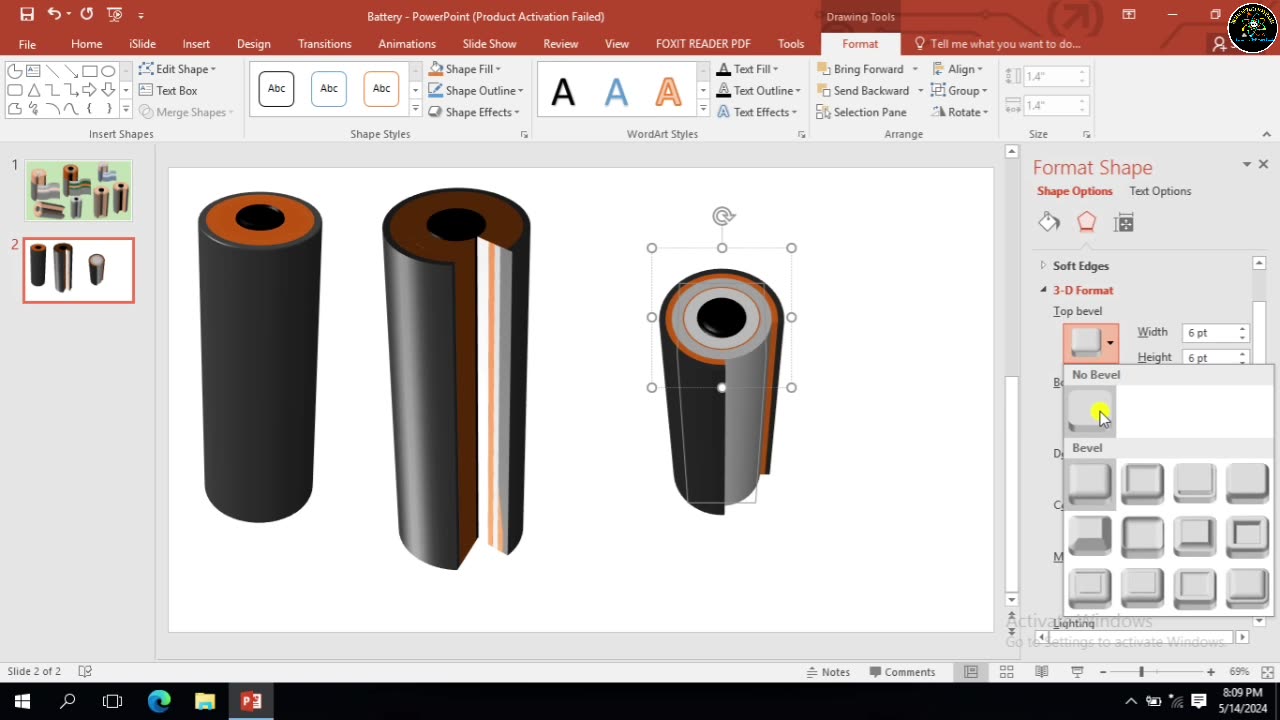
Task: Pick the second bevel preset in row one
Action: click(x=1142, y=483)
